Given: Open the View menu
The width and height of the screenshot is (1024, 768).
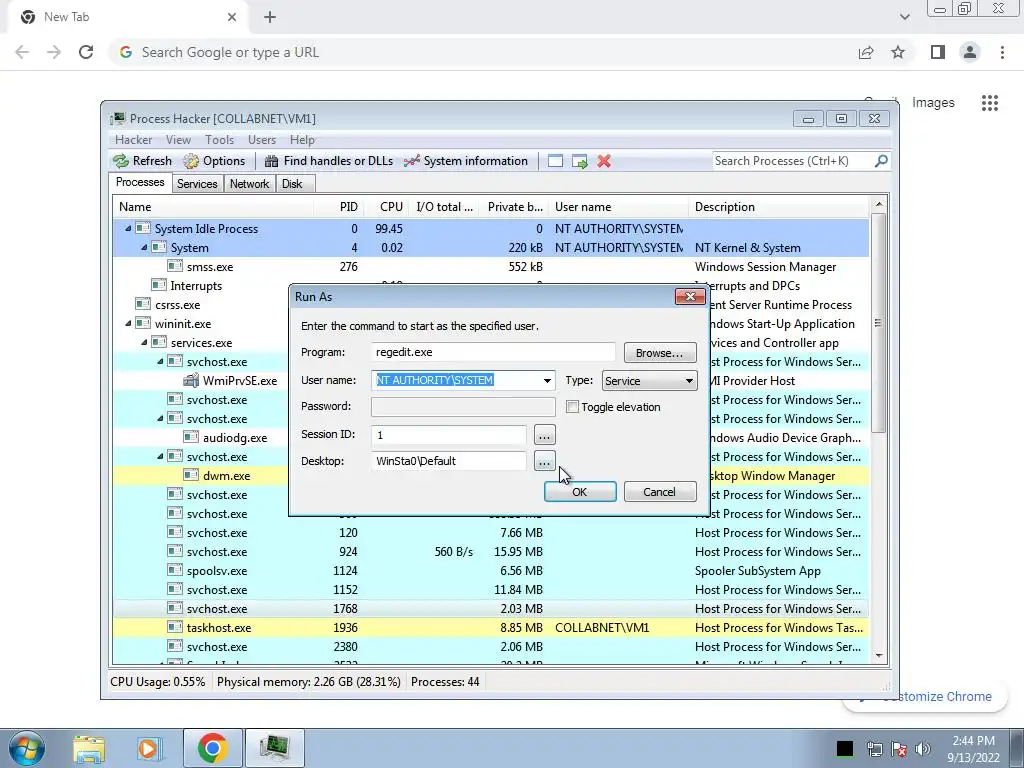Looking at the screenshot, I should (x=178, y=140).
